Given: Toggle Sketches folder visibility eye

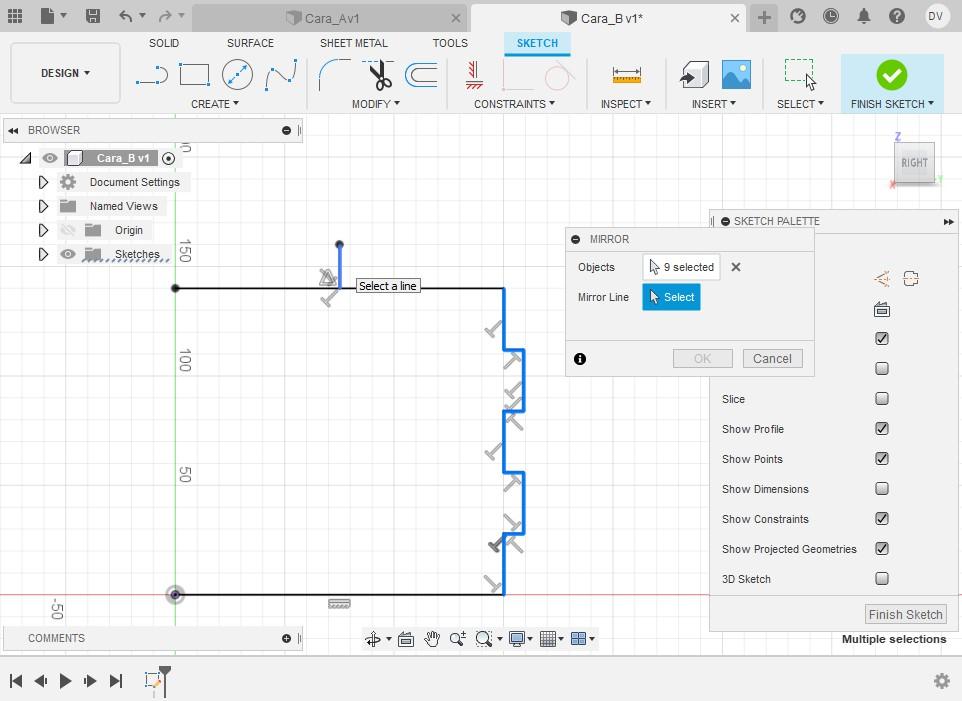Looking at the screenshot, I should 67,254.
